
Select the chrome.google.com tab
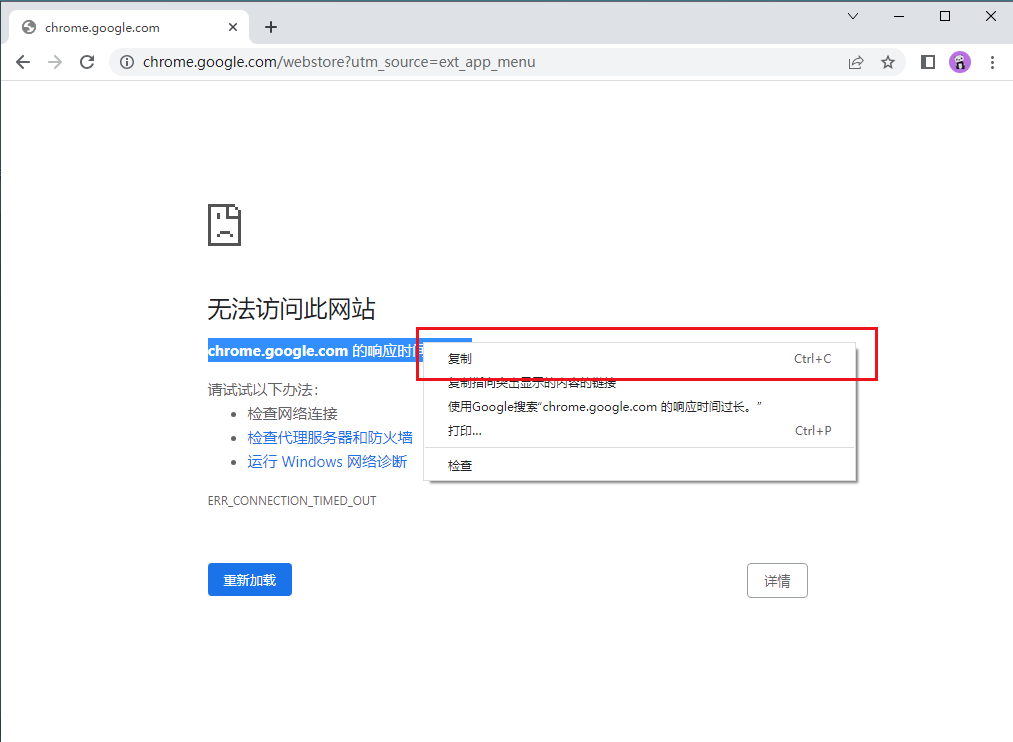pyautogui.click(x=129, y=27)
